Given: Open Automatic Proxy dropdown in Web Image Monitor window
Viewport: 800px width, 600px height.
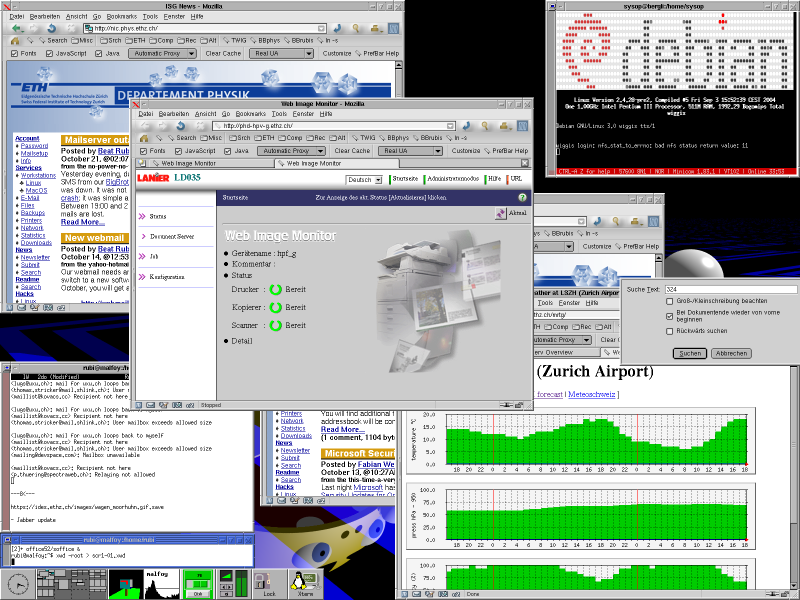Looking at the screenshot, I should coord(291,151).
